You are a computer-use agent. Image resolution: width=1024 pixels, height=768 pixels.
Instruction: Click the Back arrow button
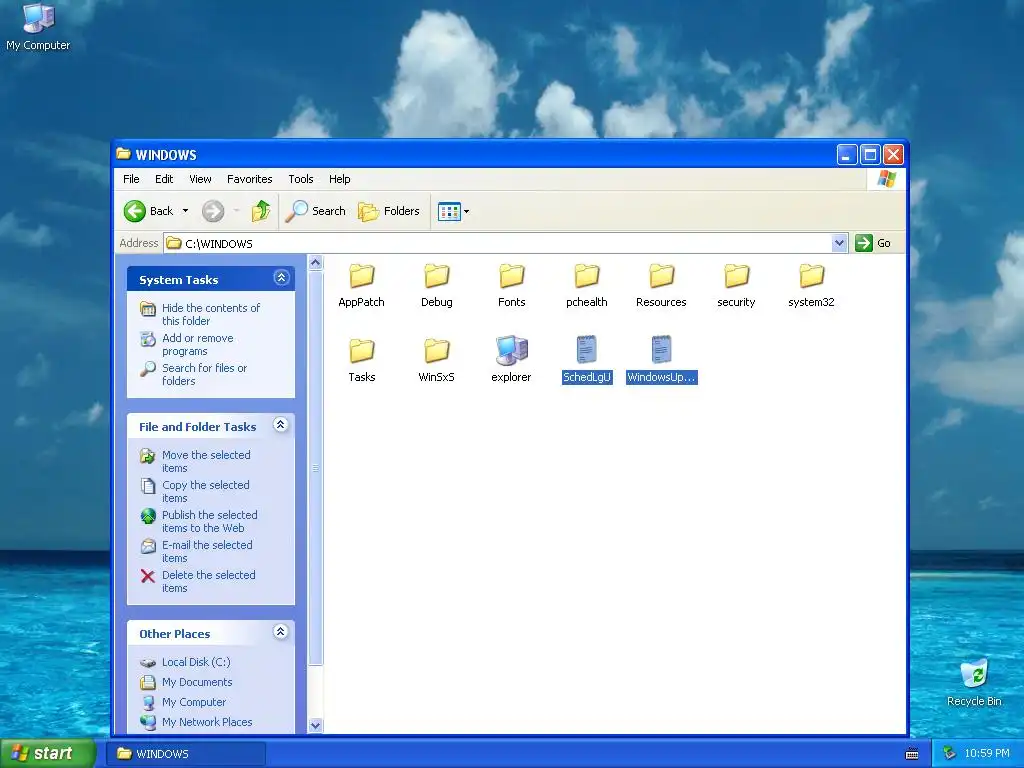135,211
